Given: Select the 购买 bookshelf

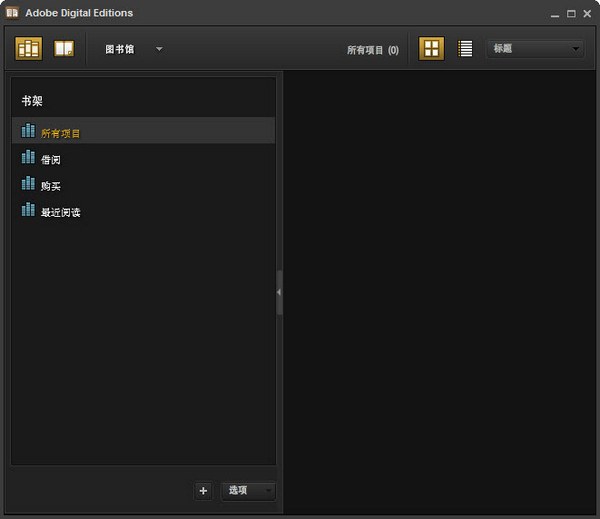Looking at the screenshot, I should (51, 185).
